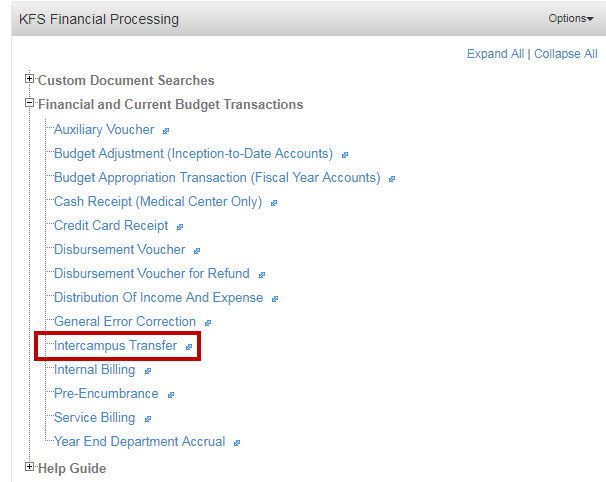Collapse Financial and Current Budget Transactions
The image size is (606, 482).
coord(29,103)
